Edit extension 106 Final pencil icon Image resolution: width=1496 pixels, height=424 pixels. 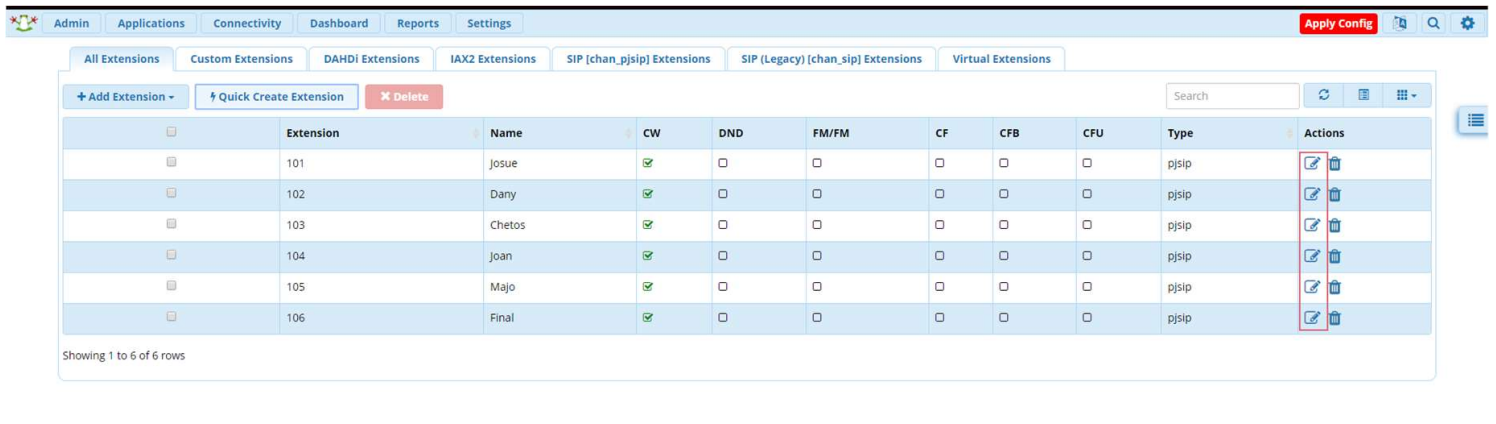point(1312,318)
